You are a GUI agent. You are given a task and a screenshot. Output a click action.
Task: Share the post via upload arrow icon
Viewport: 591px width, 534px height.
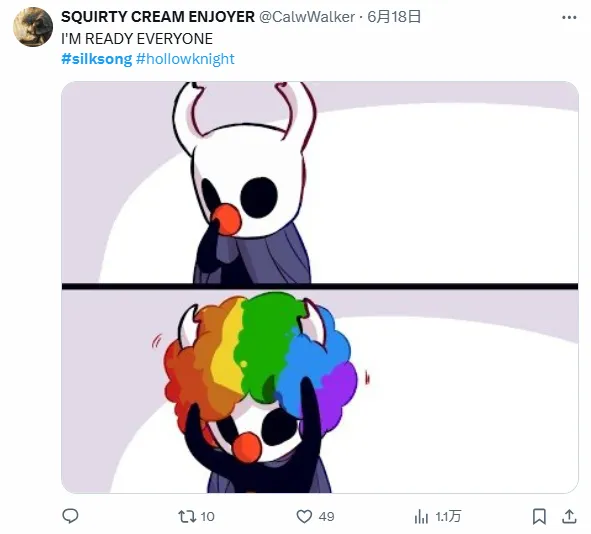pos(569,516)
